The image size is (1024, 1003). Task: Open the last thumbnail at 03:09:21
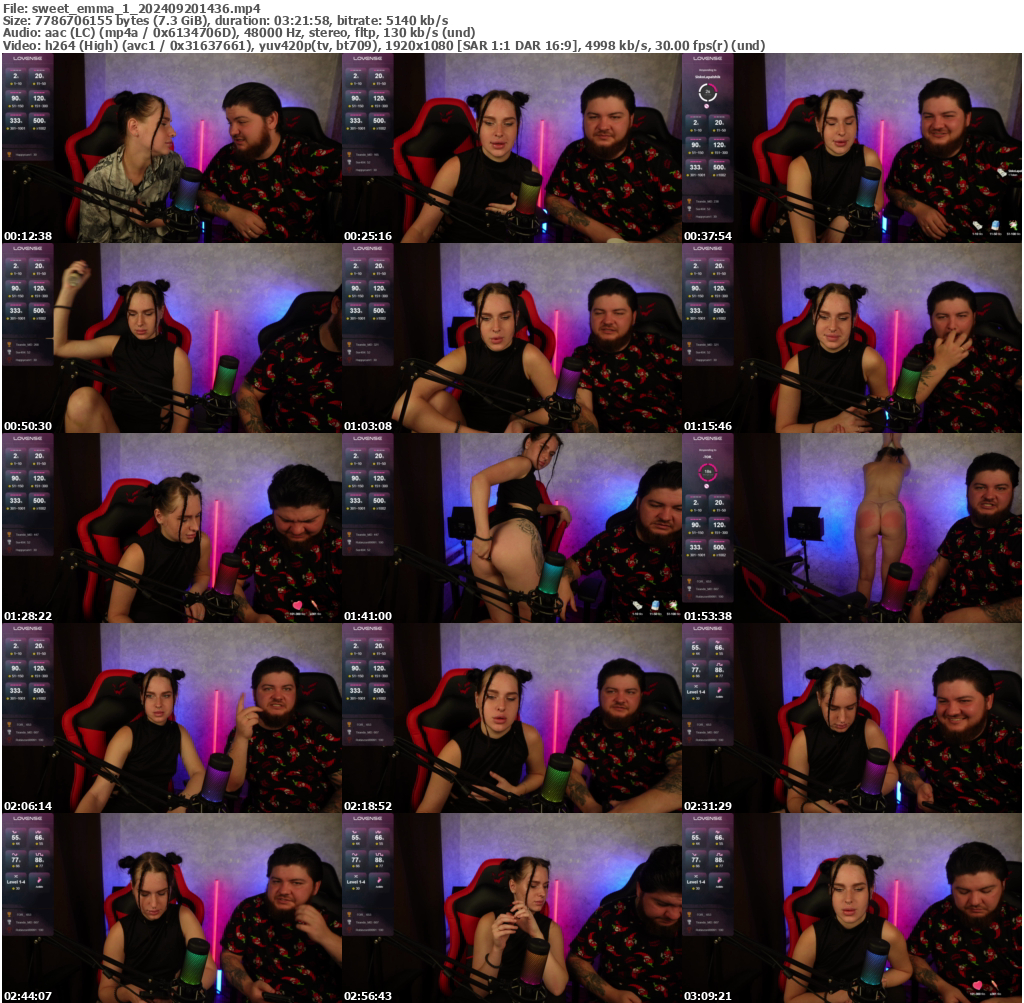[851, 907]
